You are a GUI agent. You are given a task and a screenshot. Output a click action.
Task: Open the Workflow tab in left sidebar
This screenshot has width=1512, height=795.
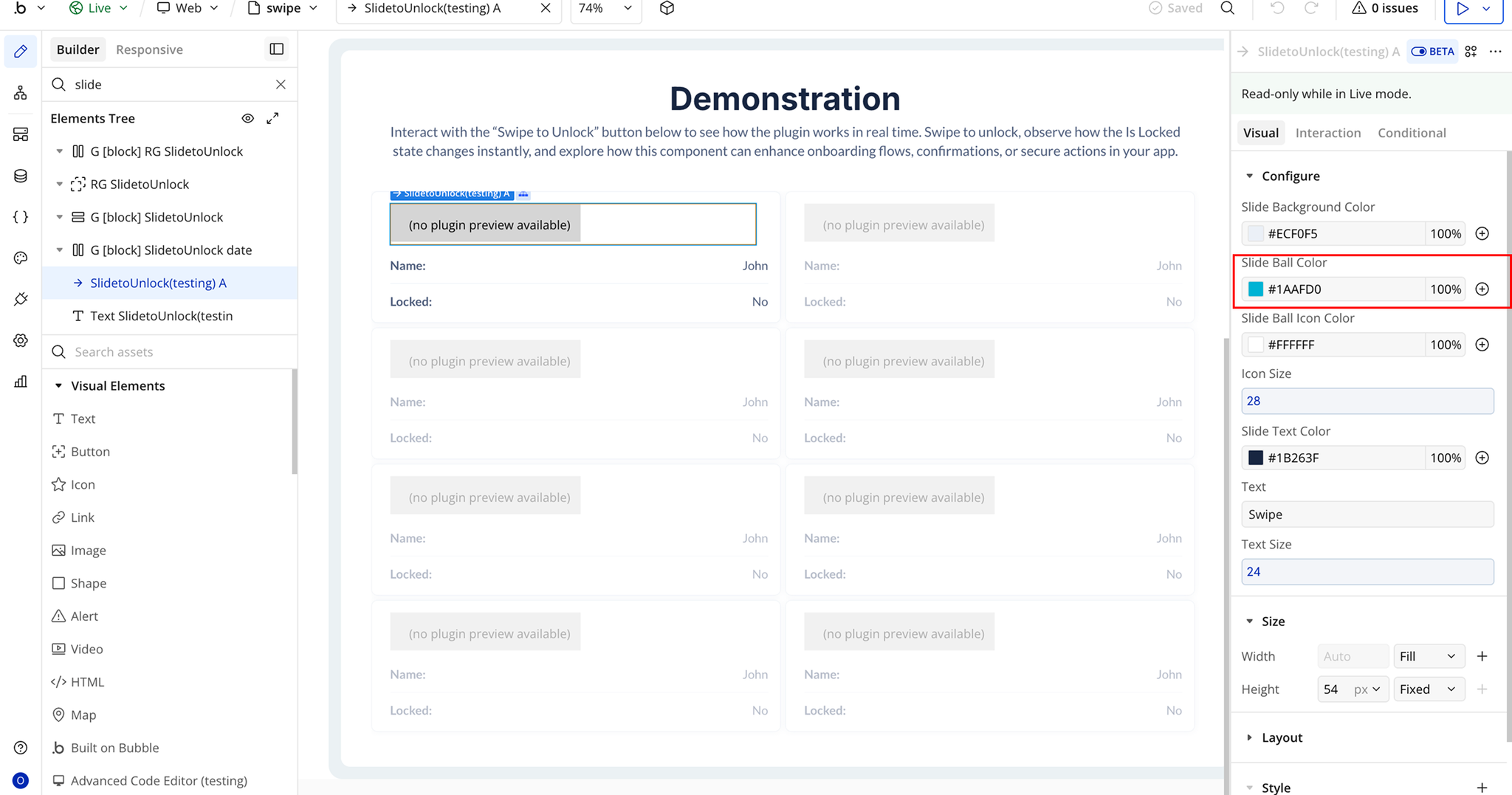(21, 93)
